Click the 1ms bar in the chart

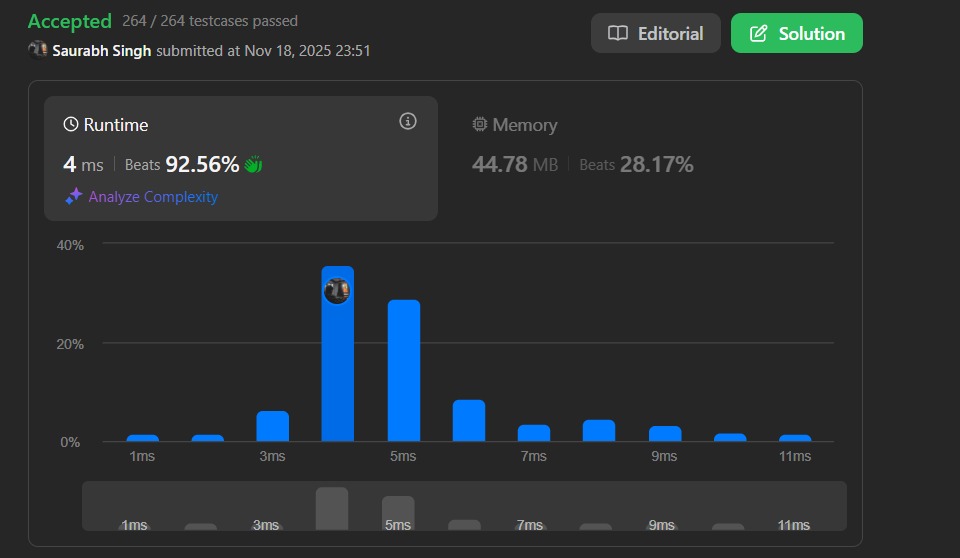(x=143, y=438)
